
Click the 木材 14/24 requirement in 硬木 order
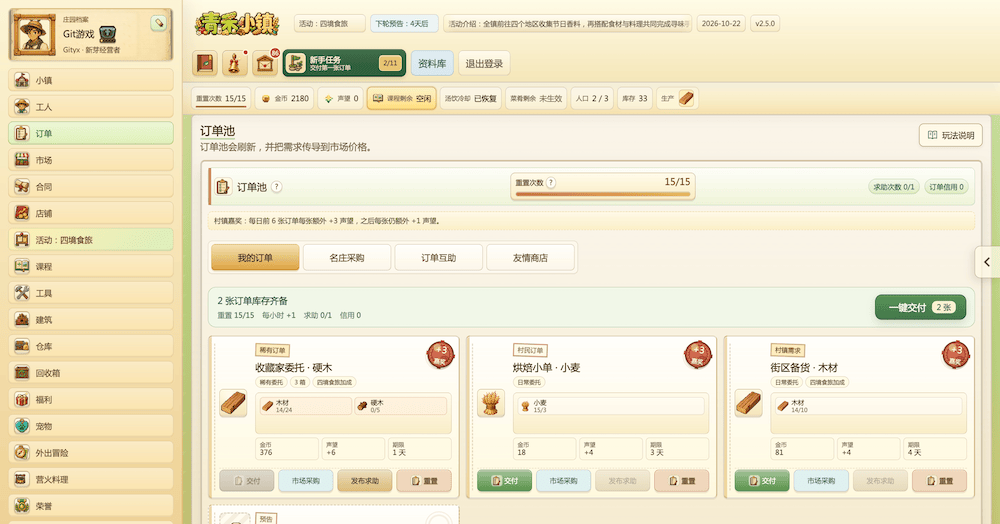[x=305, y=406]
